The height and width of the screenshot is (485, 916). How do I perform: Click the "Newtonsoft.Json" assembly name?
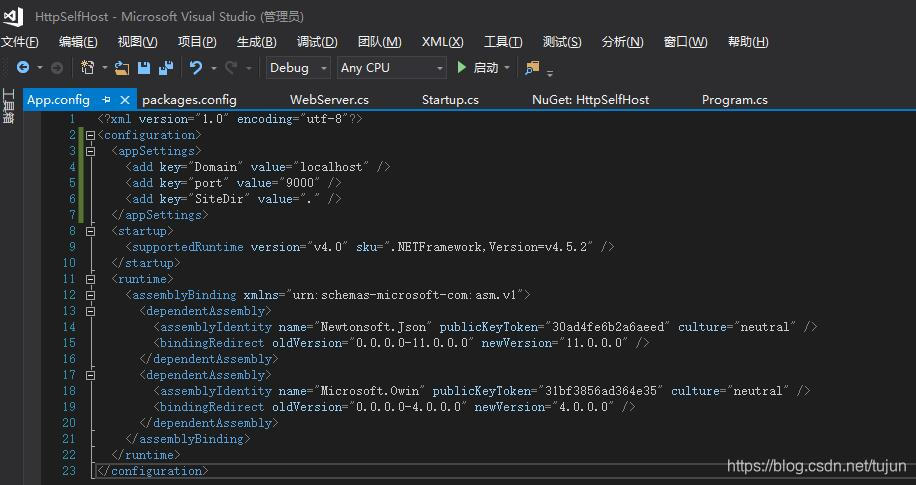click(373, 327)
